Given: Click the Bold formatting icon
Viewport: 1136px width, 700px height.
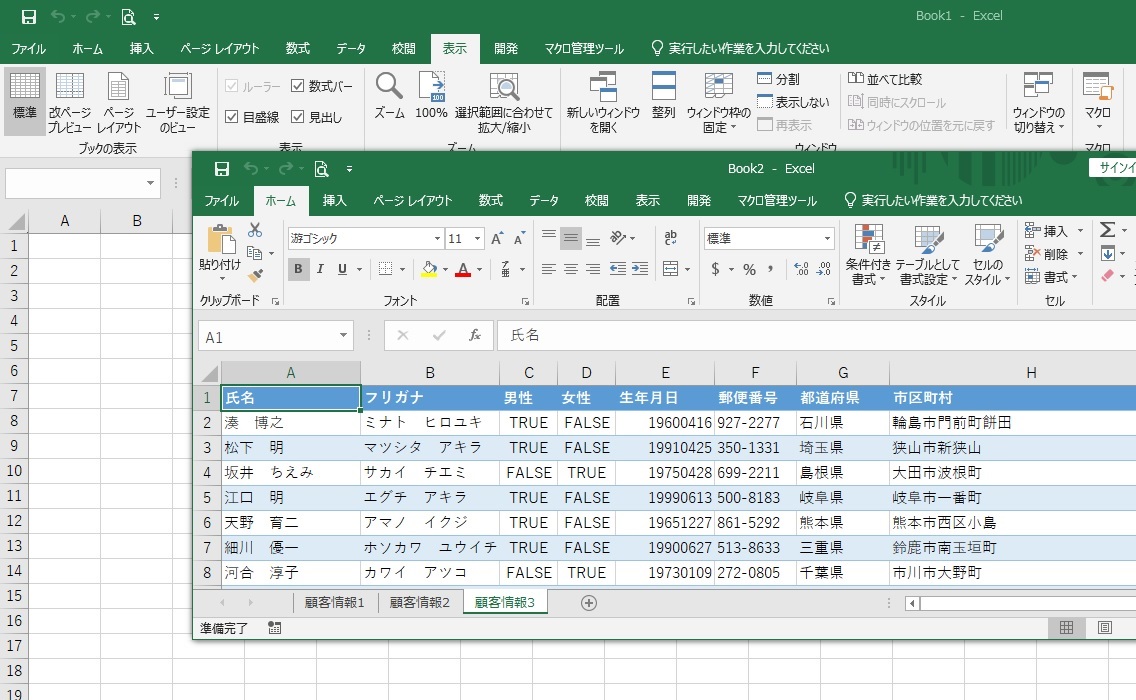Looking at the screenshot, I should coord(298,269).
